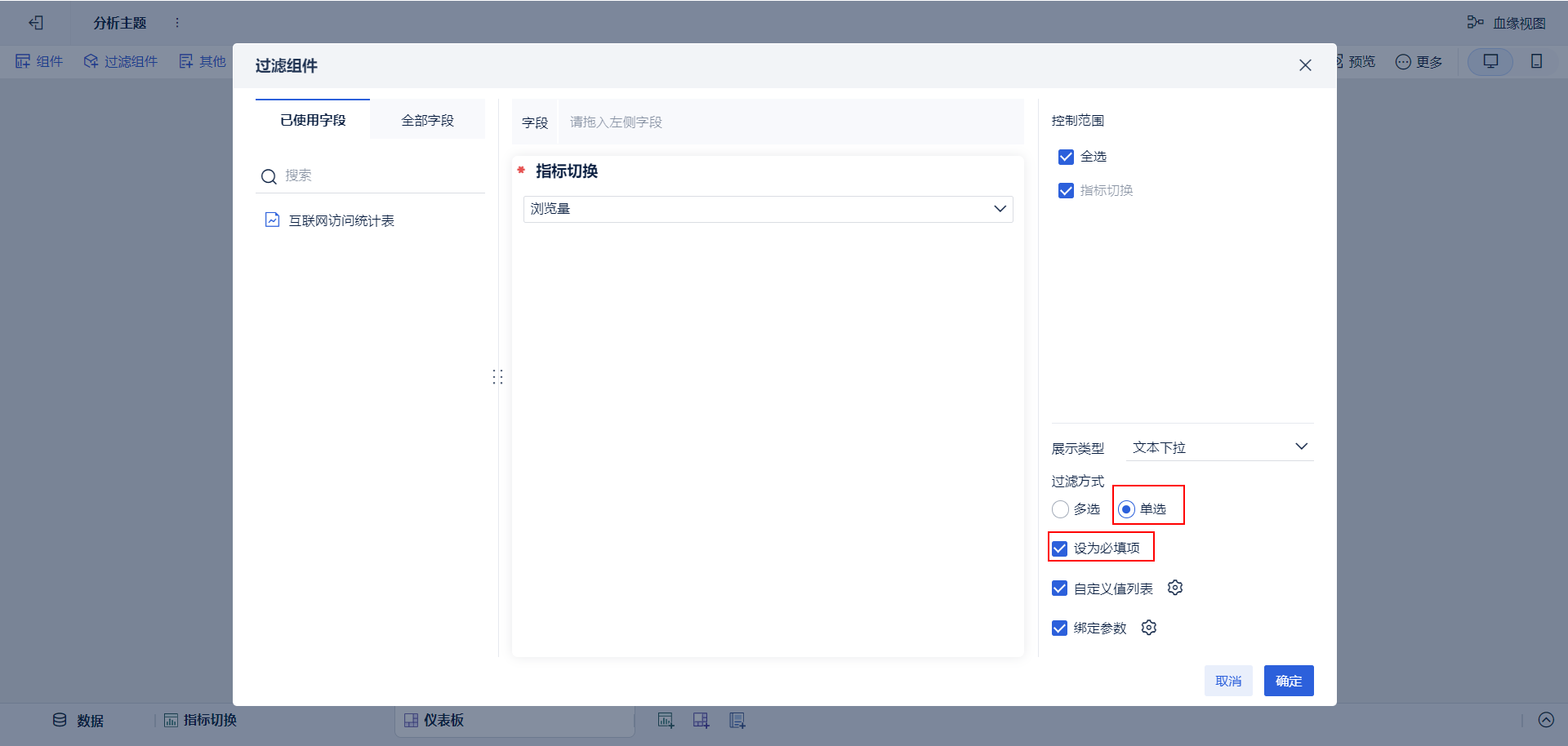1568x746 pixels.
Task: Open the 血缘视图 lineage view
Action: pyautogui.click(x=1506, y=23)
